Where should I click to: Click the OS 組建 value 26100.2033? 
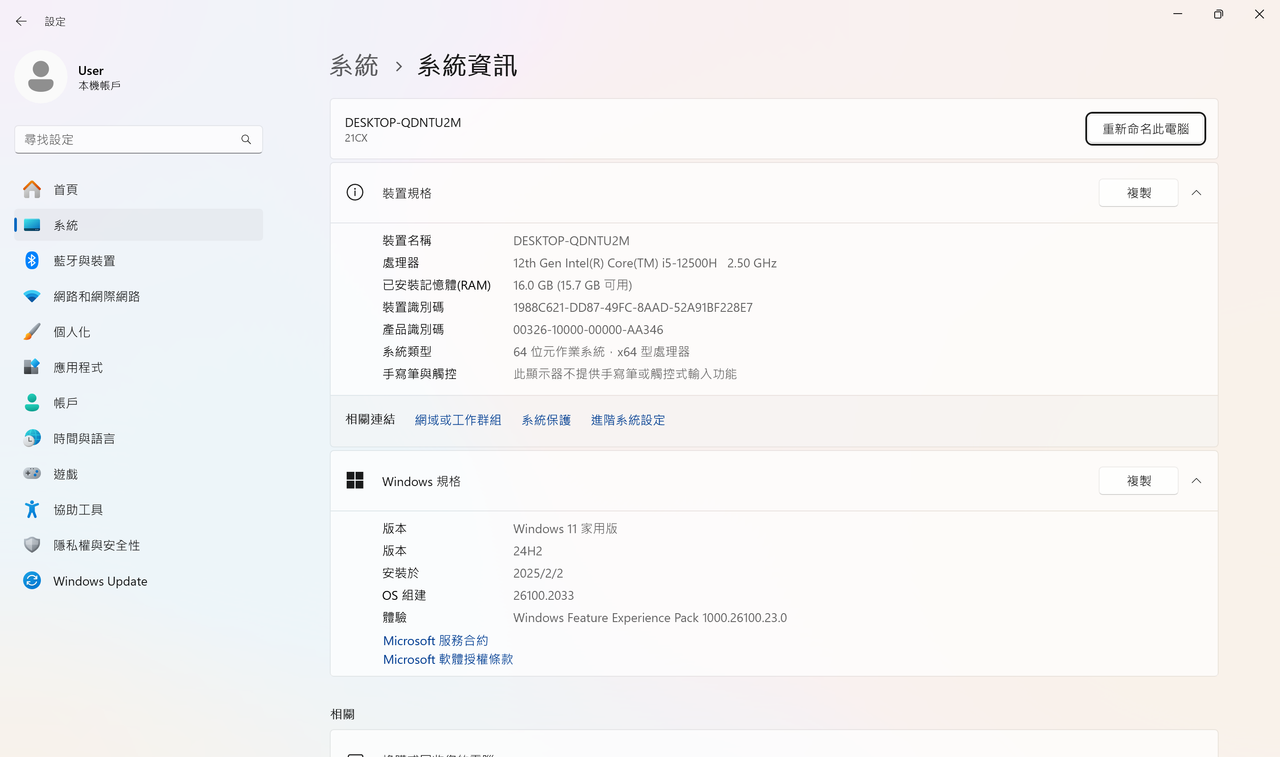point(544,595)
